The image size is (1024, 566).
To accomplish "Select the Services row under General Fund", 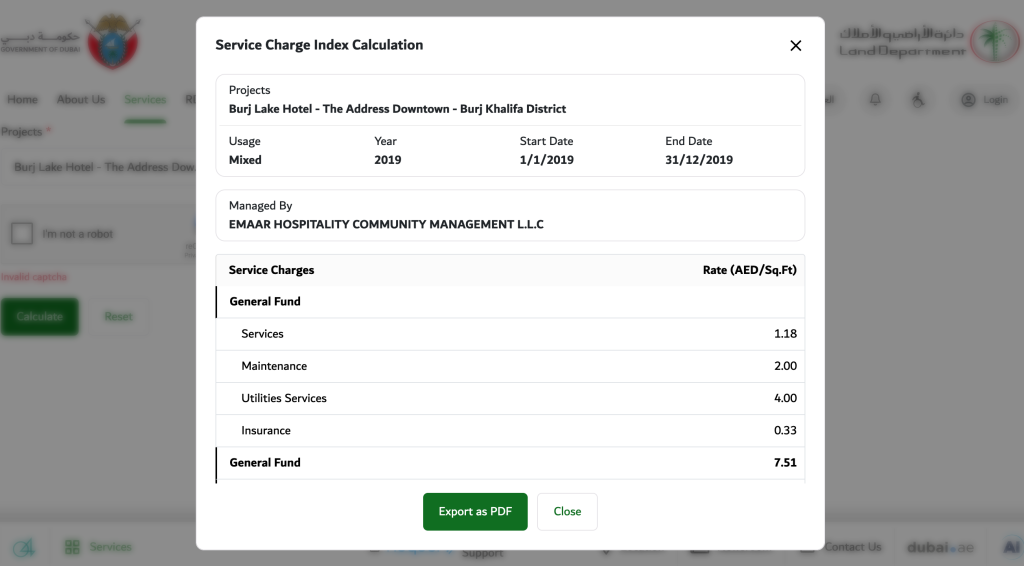I will [x=510, y=334].
